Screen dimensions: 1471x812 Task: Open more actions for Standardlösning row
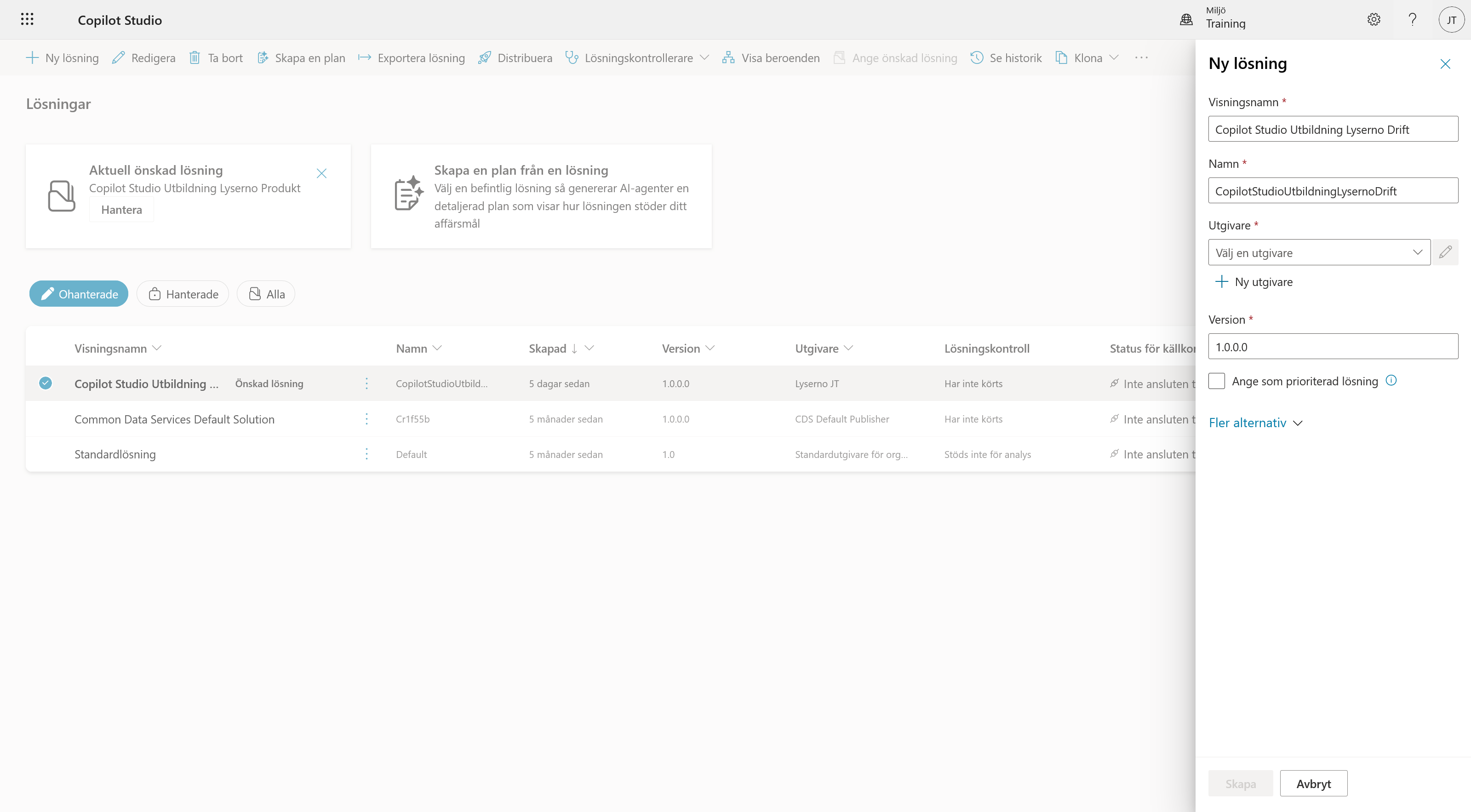point(366,454)
